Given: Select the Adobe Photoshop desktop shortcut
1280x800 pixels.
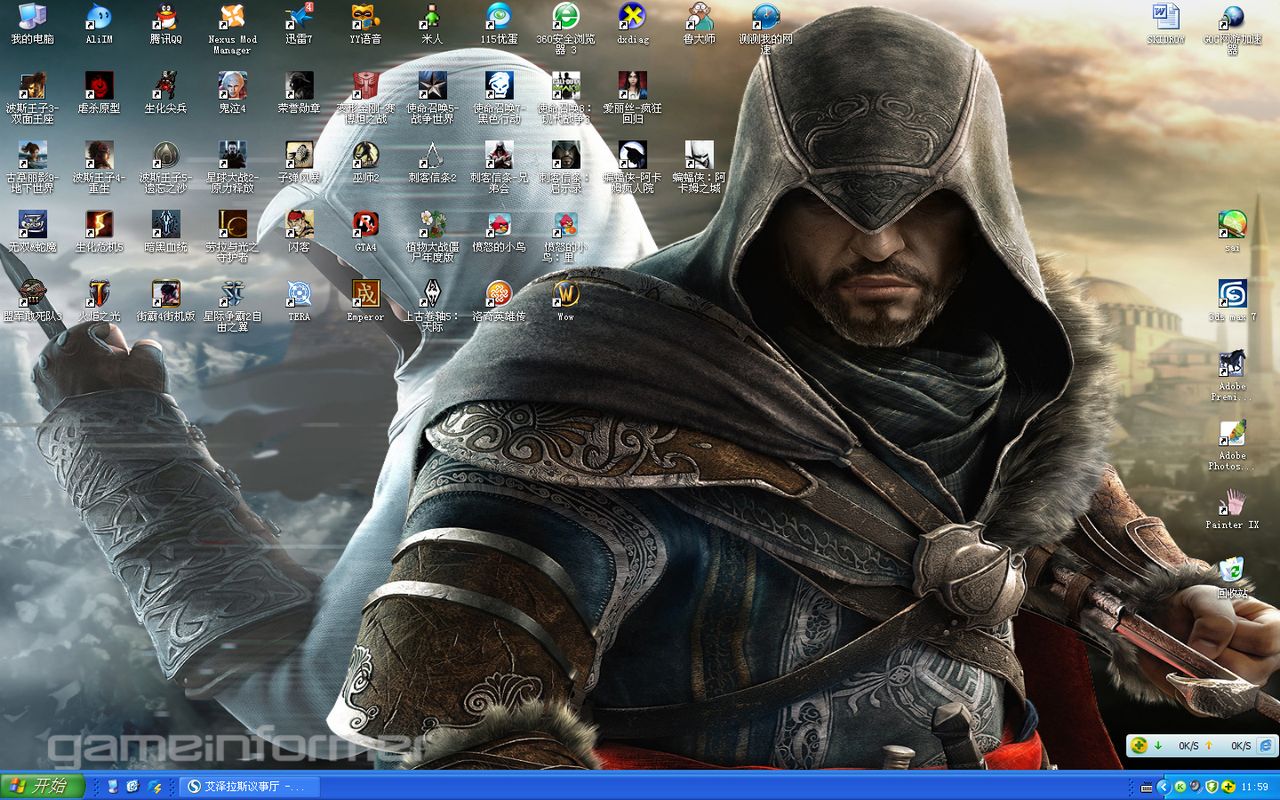Looking at the screenshot, I should click(1232, 433).
